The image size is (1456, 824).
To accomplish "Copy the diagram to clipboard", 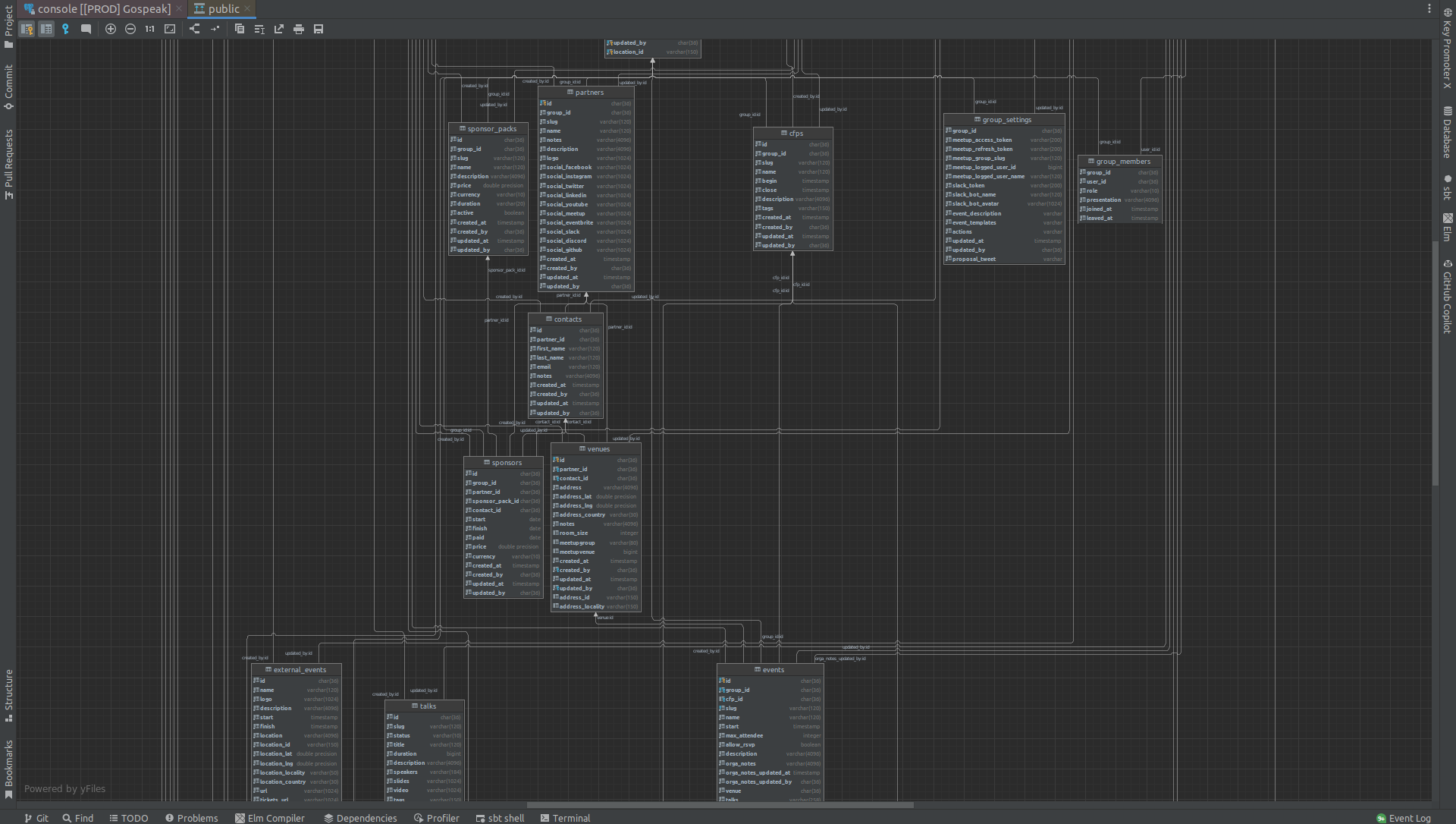I will click(240, 29).
